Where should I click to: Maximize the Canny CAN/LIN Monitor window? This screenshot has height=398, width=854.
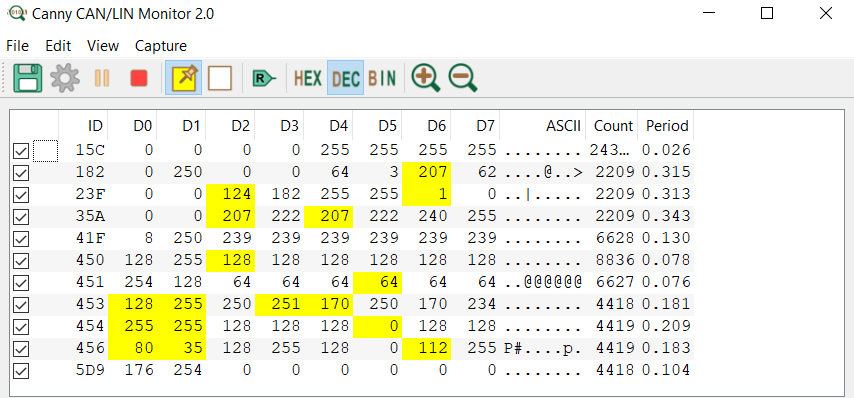click(x=767, y=14)
